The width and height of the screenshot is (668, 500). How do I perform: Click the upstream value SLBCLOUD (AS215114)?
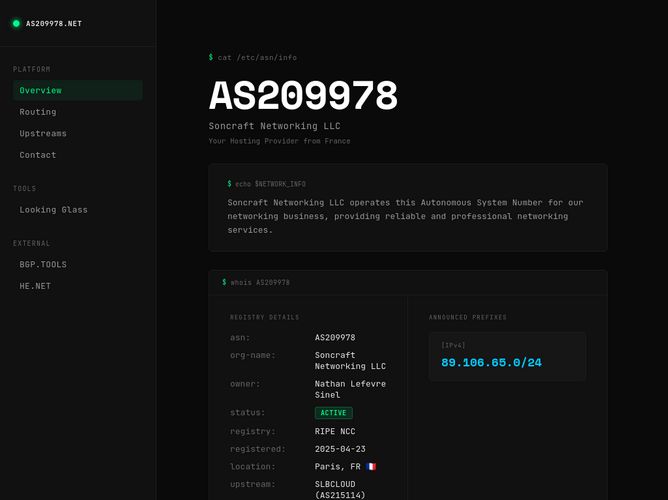coord(340,490)
